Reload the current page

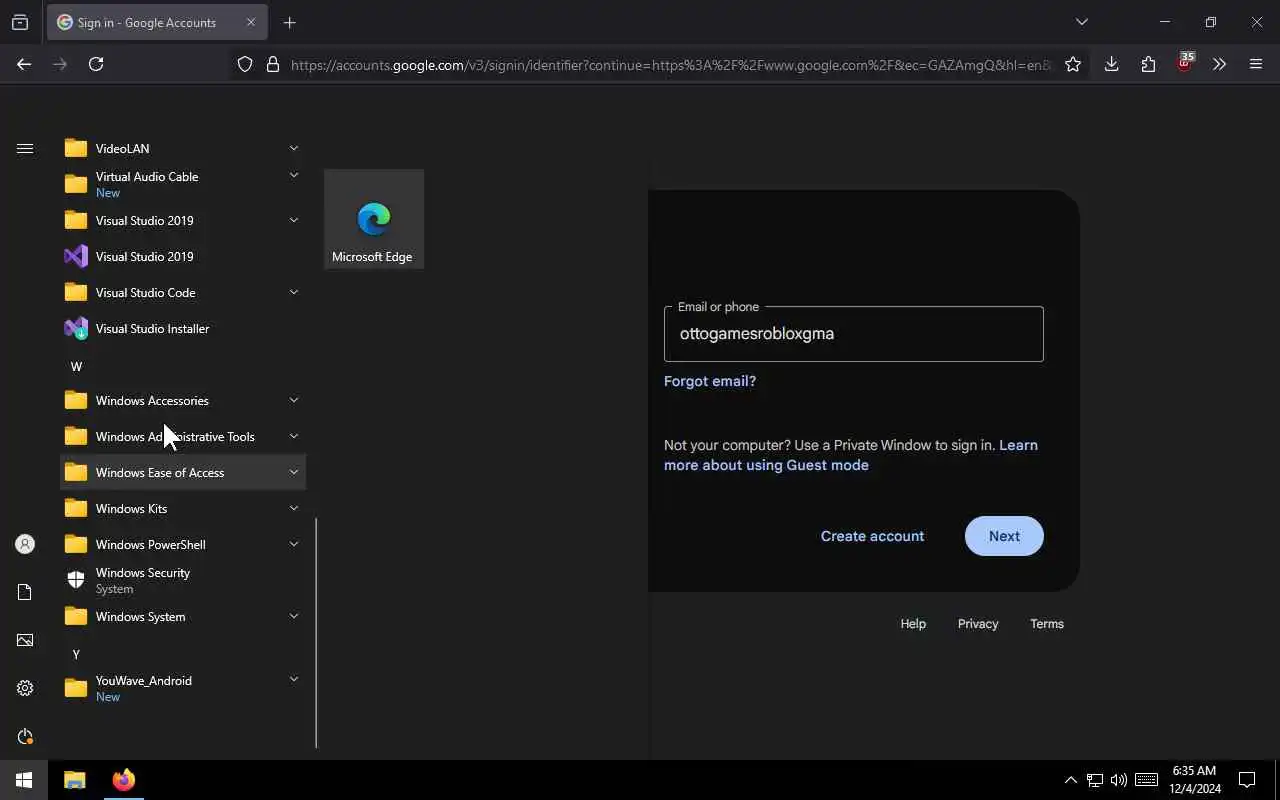pyautogui.click(x=96, y=64)
